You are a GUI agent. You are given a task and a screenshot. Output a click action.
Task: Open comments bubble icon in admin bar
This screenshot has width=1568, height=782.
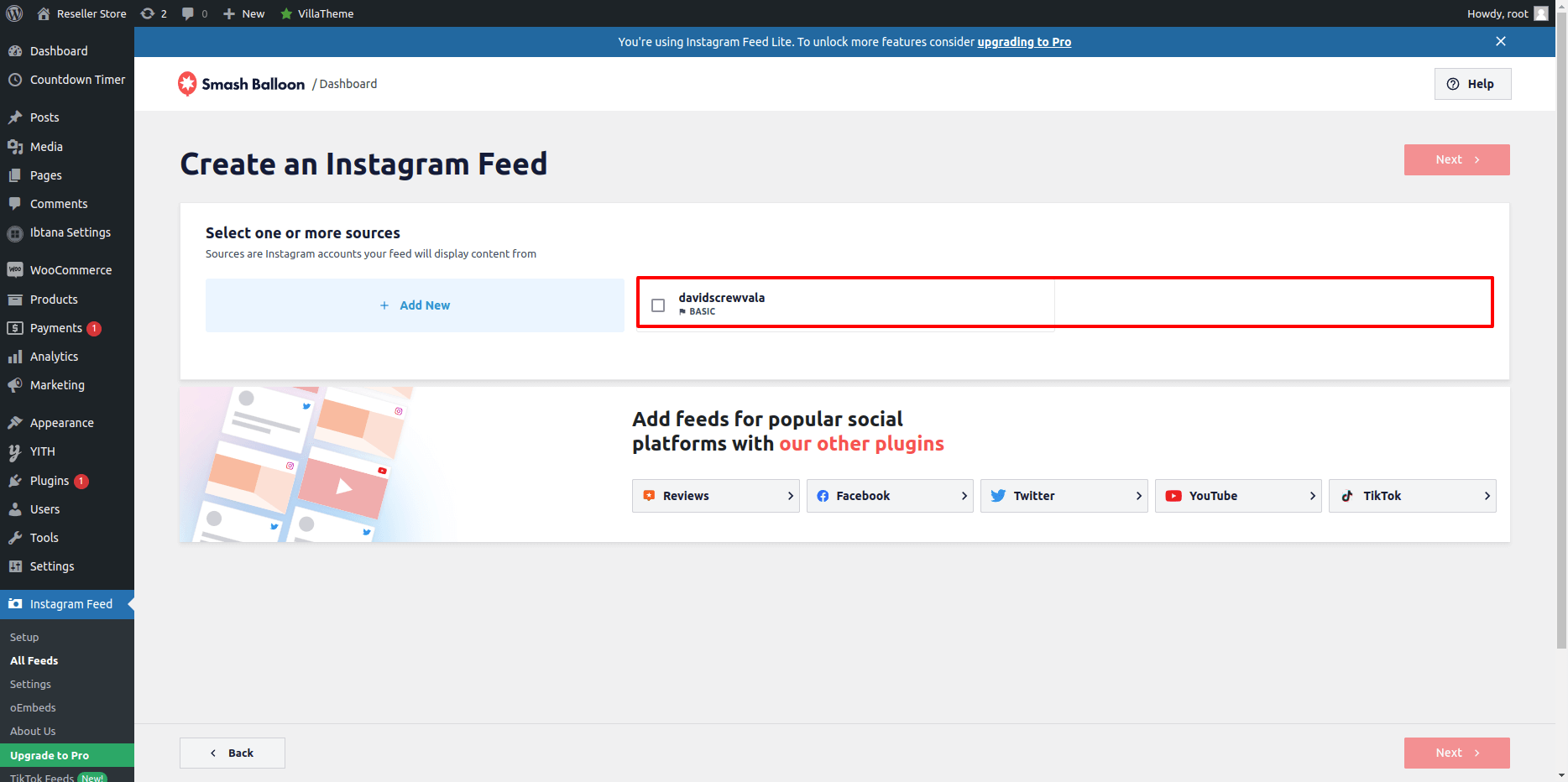pyautogui.click(x=188, y=13)
